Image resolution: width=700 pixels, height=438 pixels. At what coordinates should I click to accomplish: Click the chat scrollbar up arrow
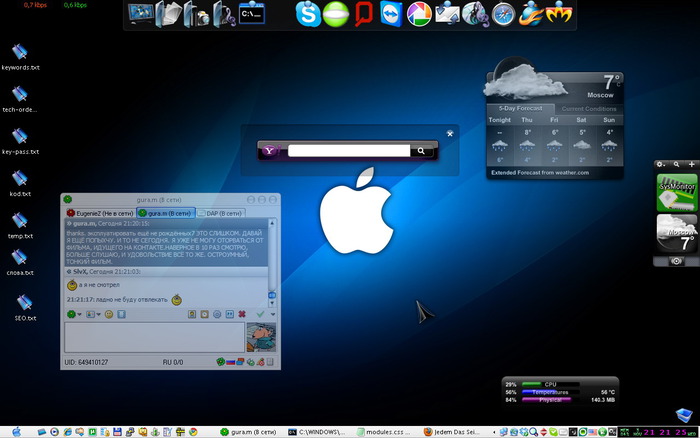pos(272,222)
